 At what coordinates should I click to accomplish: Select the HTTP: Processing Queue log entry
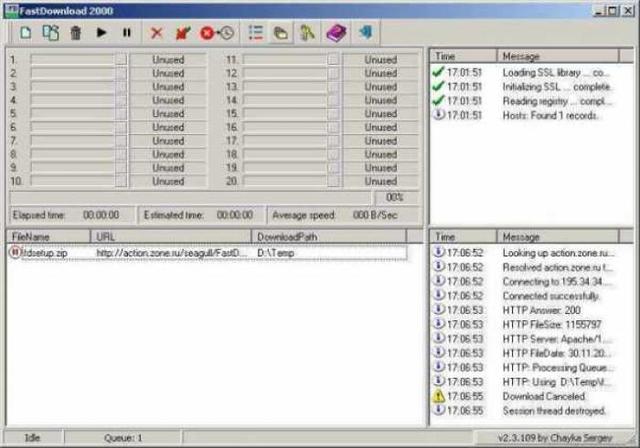click(x=524, y=367)
